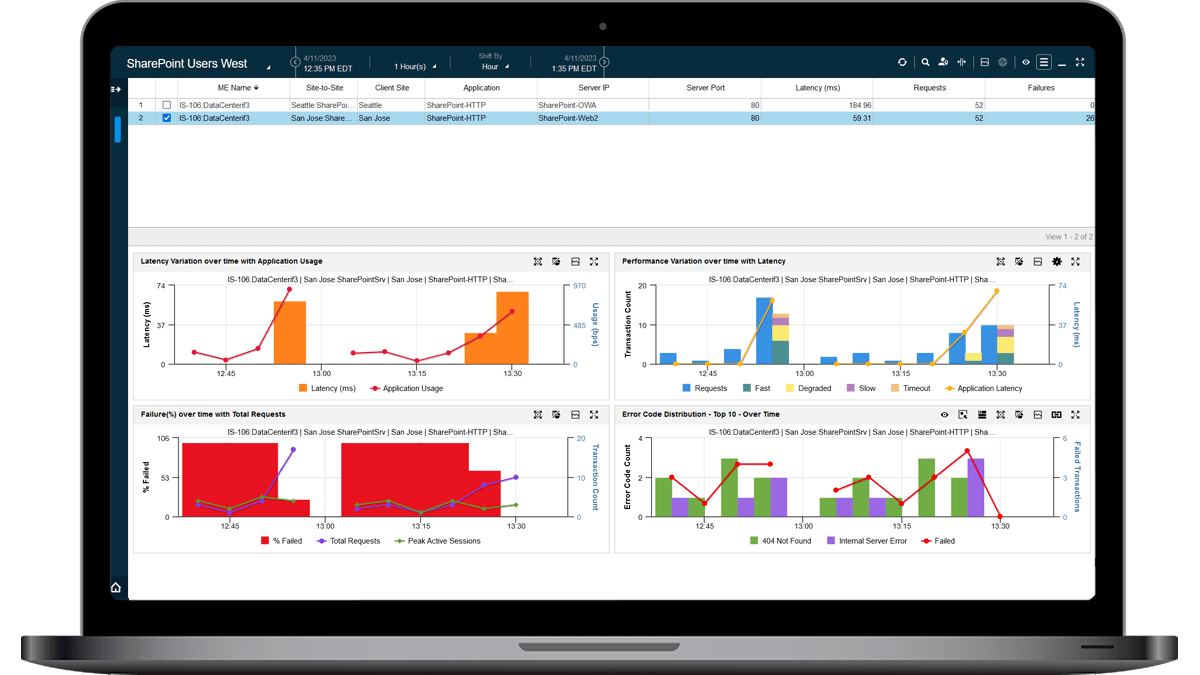Toggle the 404 Not Found legend item
The height and width of the screenshot is (675, 1200).
pos(781,540)
